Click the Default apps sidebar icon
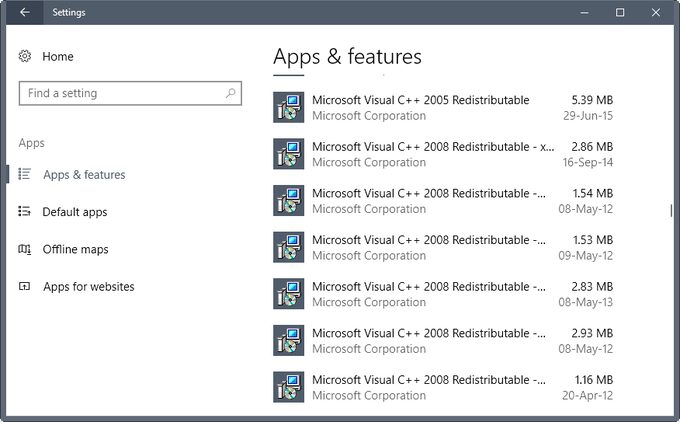 25,212
